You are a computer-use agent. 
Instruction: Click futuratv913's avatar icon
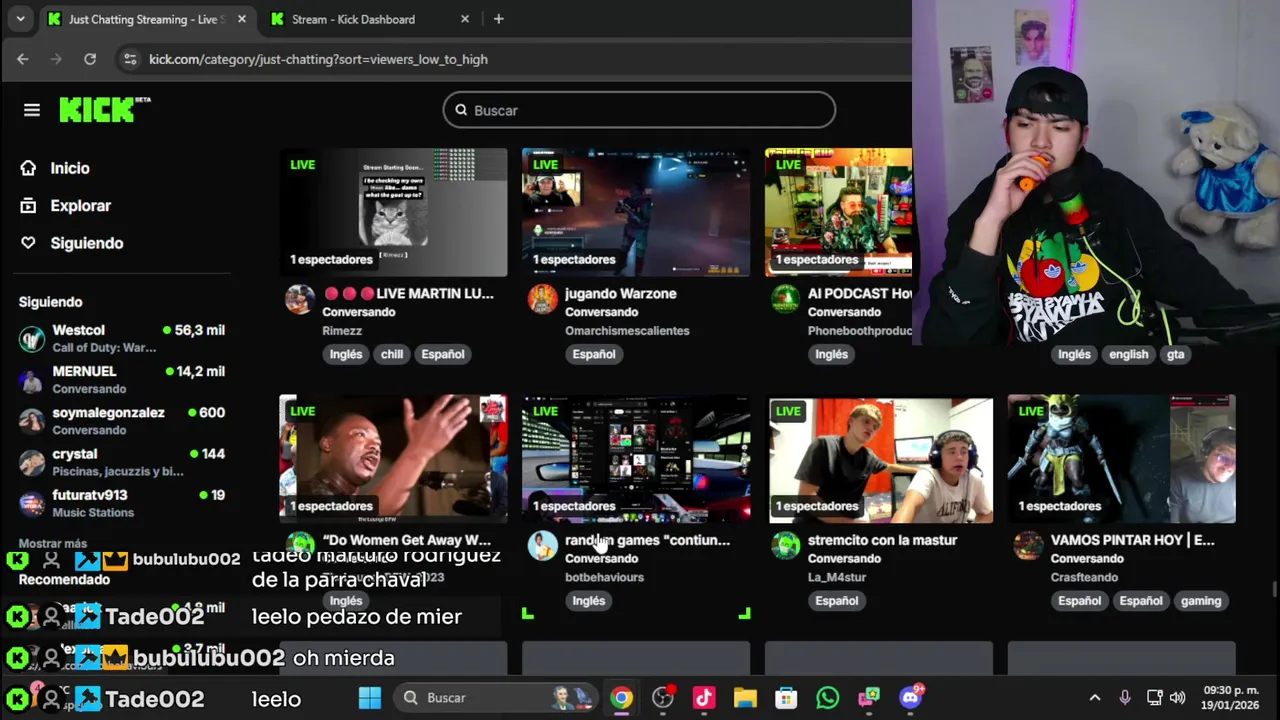(32, 504)
